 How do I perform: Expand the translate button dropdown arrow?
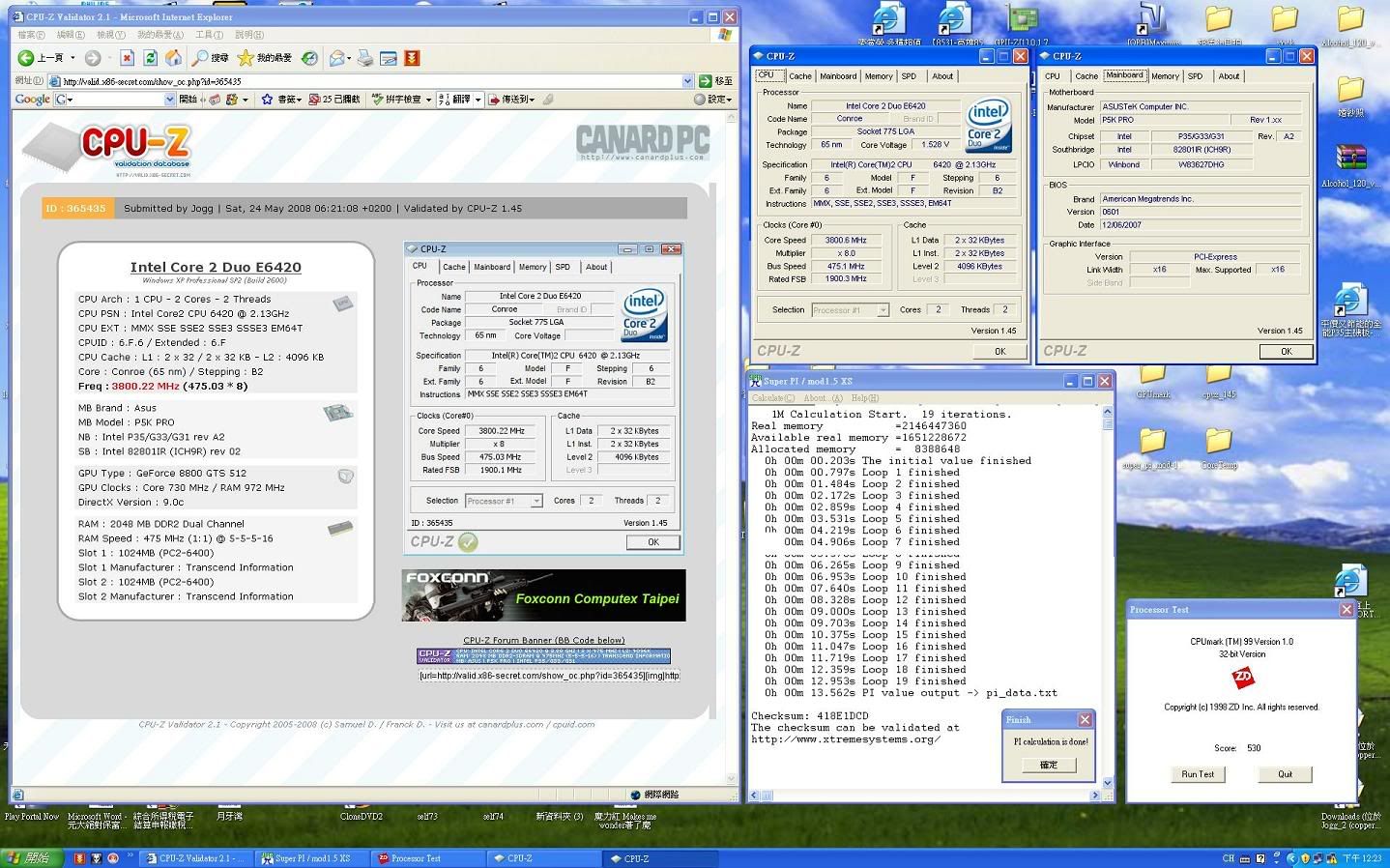pos(478,99)
